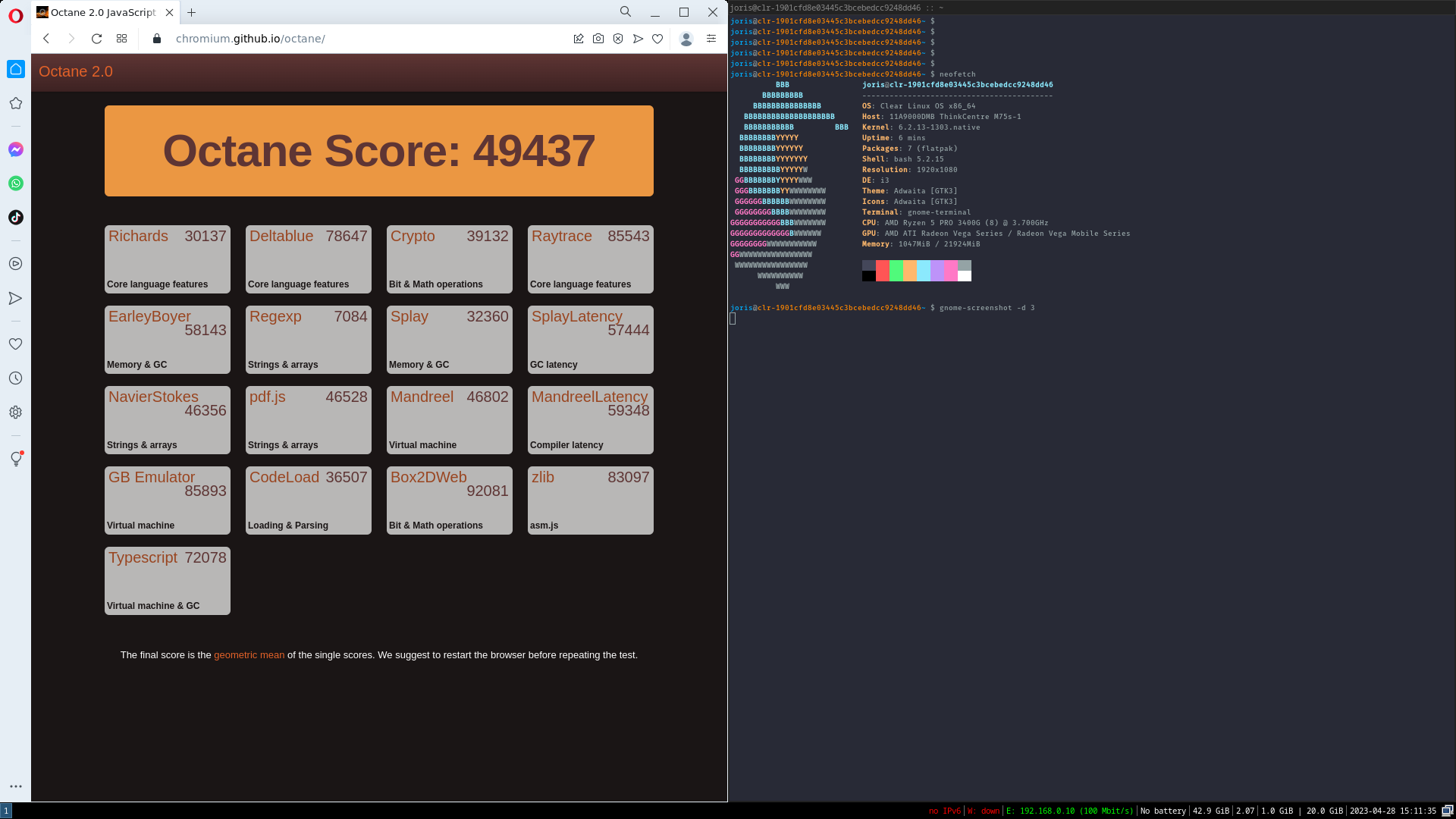The width and height of the screenshot is (1456, 819).
Task: Click the Richards benchmark tile
Action: point(168,259)
